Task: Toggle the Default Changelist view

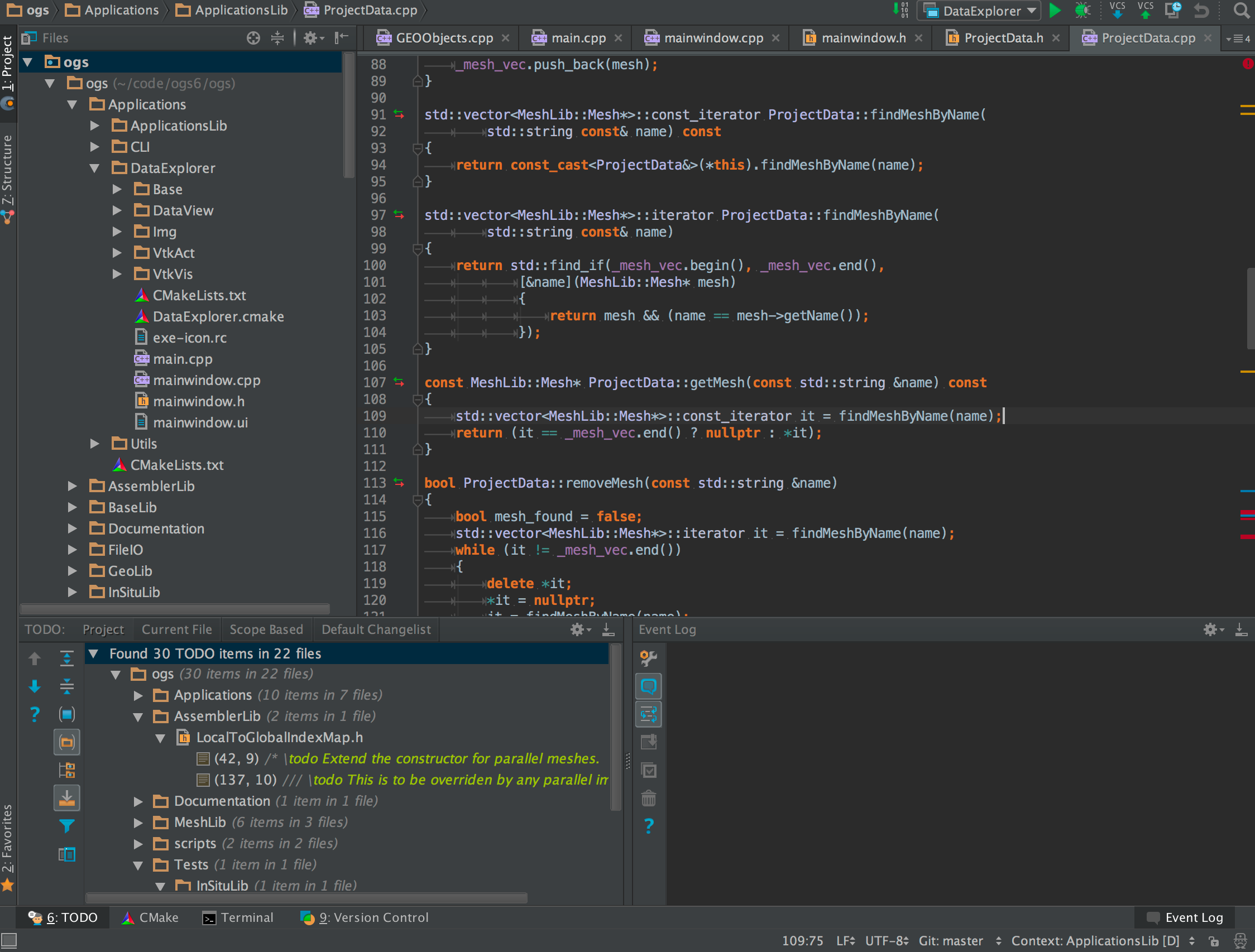Action: pos(377,629)
